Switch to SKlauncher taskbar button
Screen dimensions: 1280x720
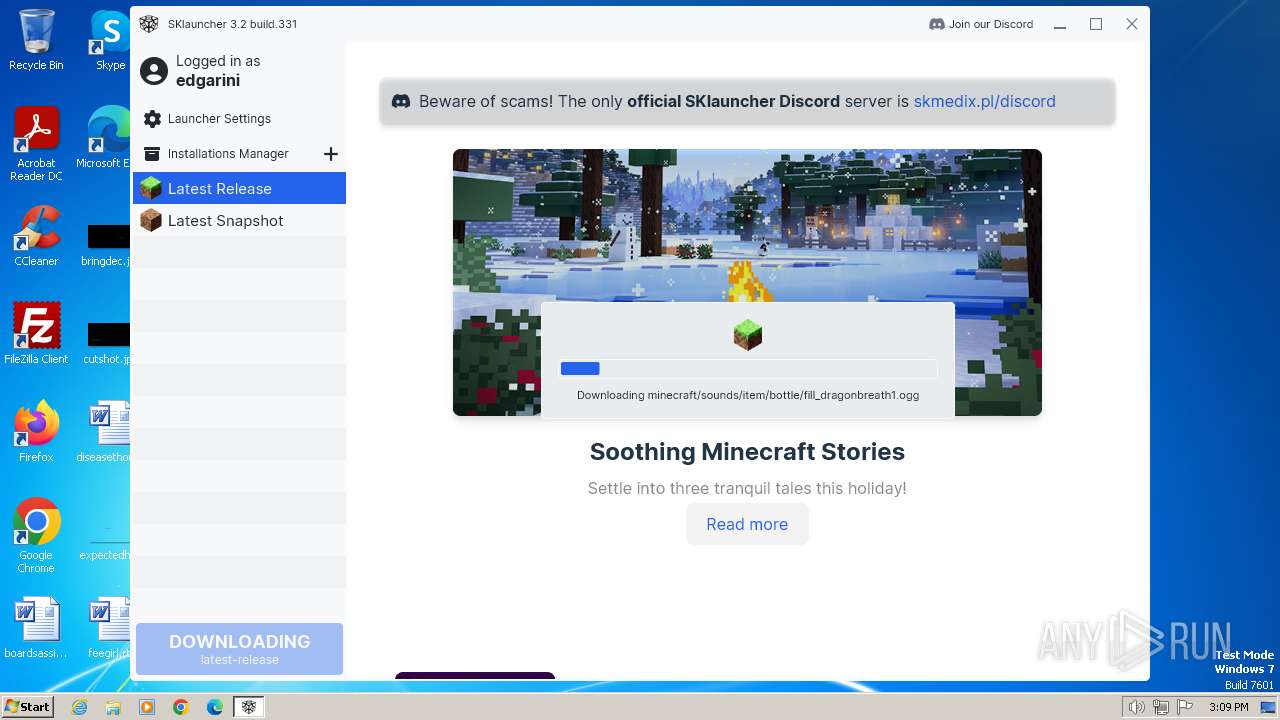pos(249,707)
